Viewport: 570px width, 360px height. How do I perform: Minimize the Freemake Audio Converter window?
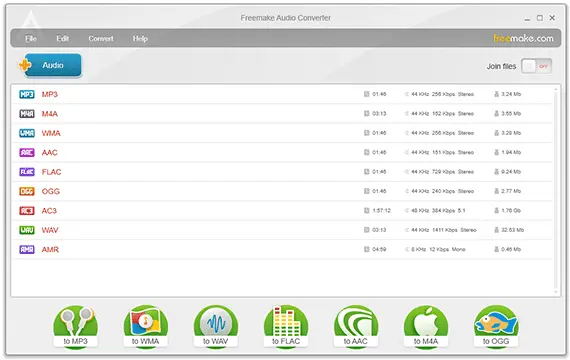(x=527, y=18)
